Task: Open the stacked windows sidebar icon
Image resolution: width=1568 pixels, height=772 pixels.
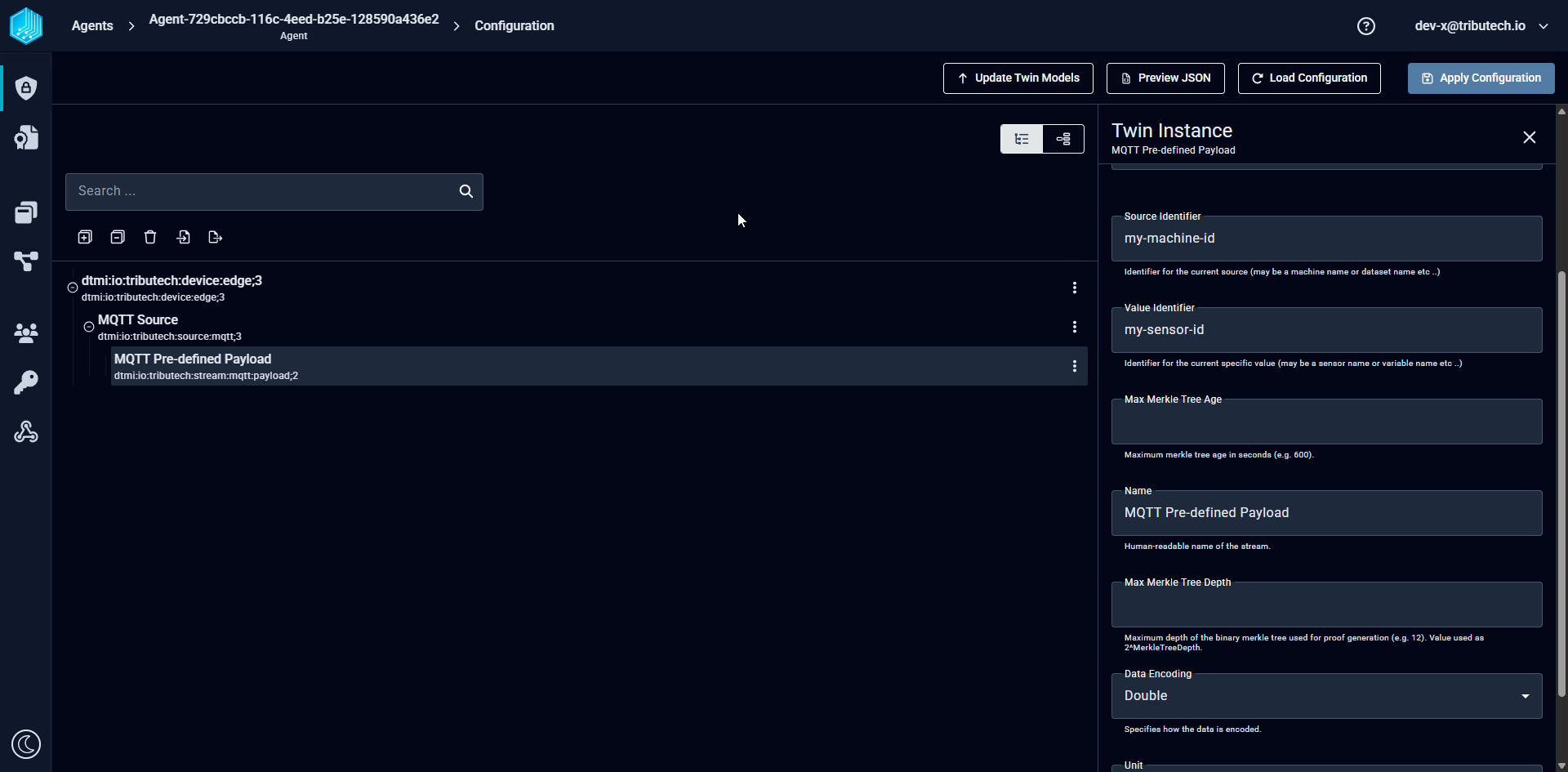Action: point(26,212)
